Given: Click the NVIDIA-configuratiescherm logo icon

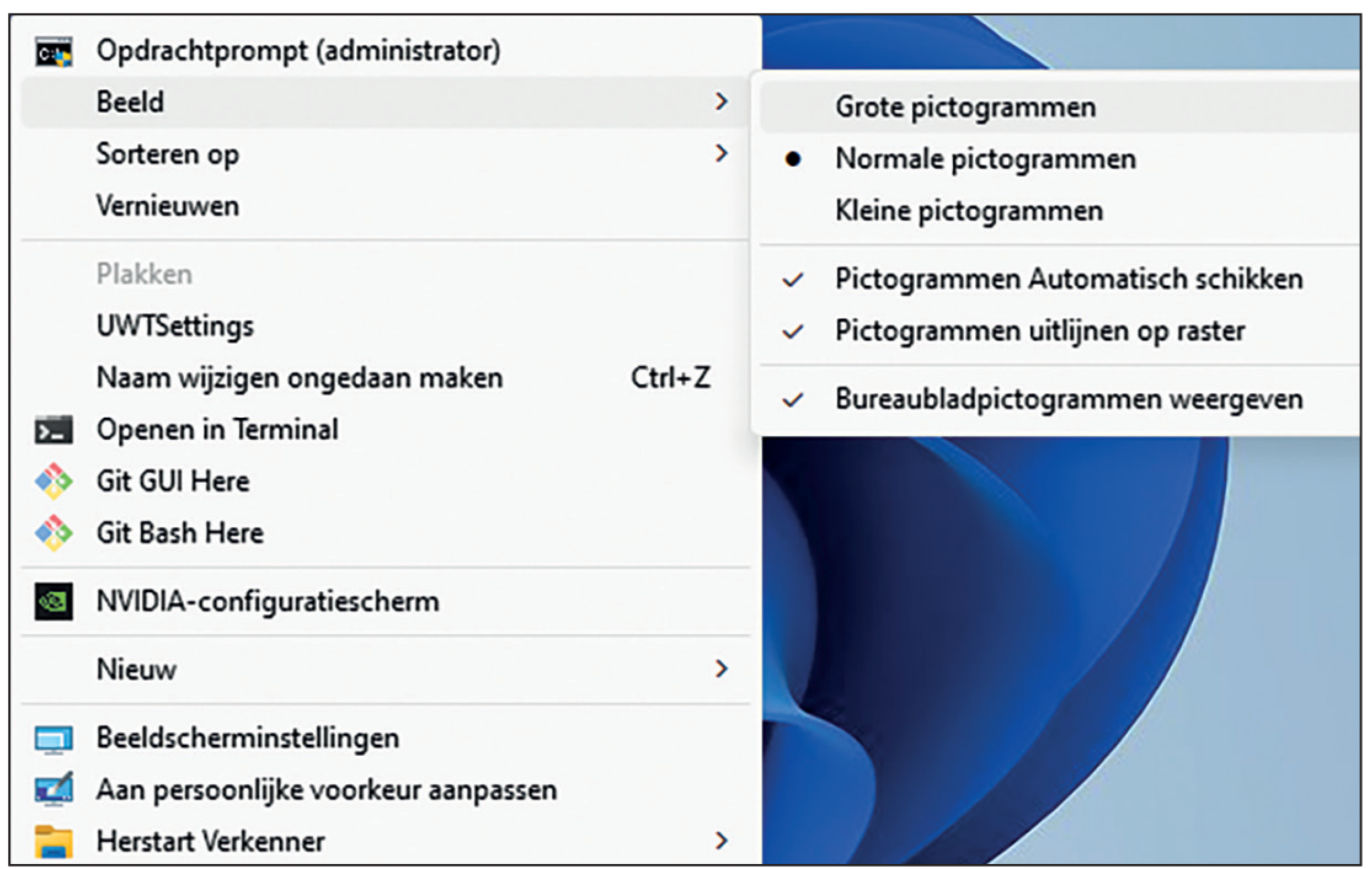Looking at the screenshot, I should [54, 601].
